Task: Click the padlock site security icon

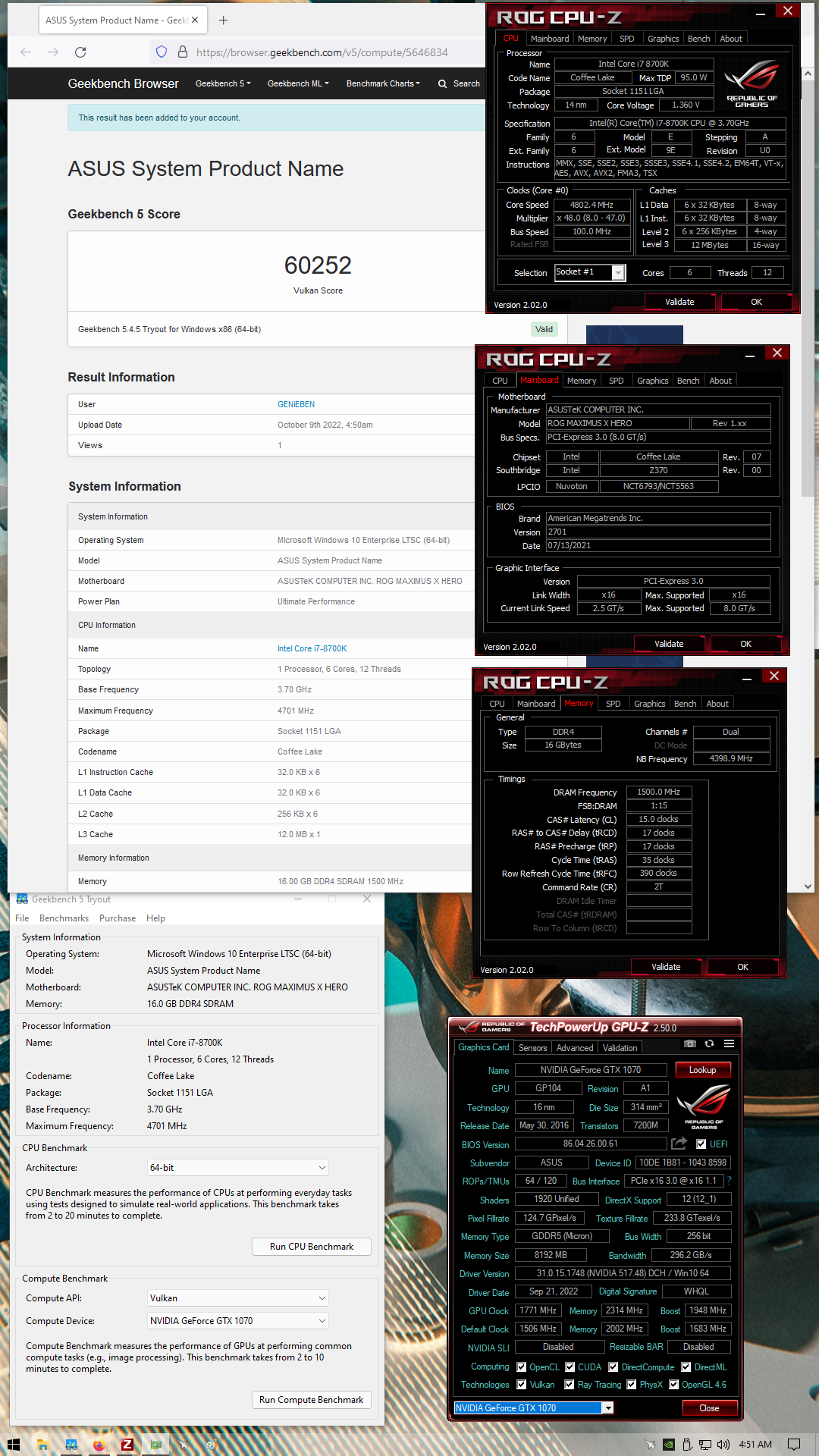Action: pyautogui.click(x=182, y=52)
